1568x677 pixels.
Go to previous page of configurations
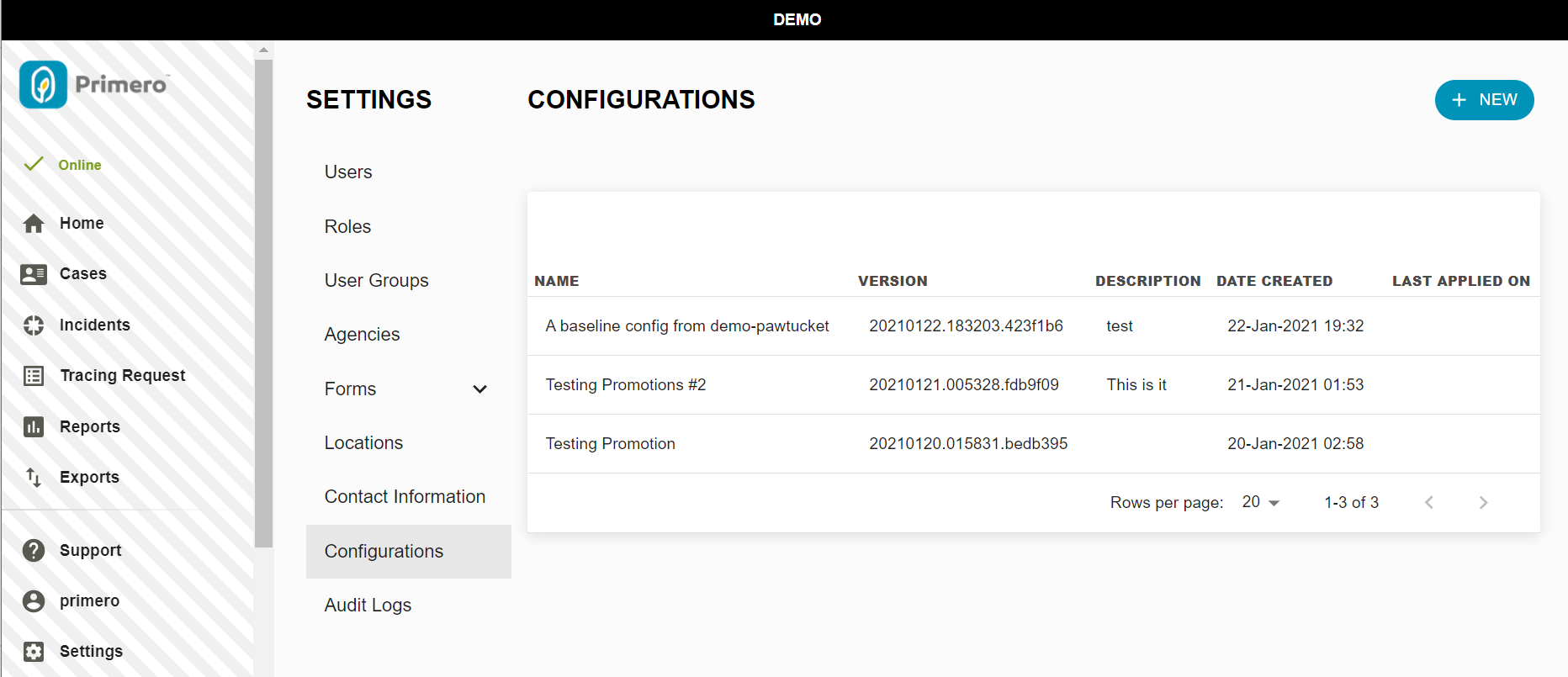pyautogui.click(x=1429, y=502)
